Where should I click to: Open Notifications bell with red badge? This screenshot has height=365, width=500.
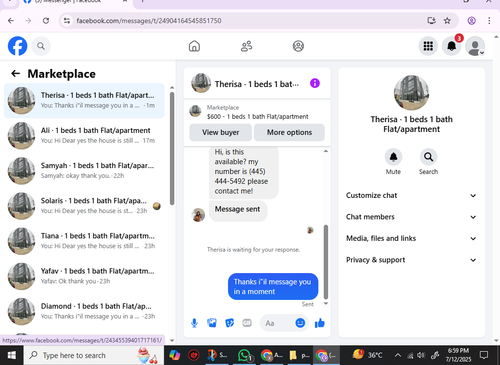pos(452,46)
